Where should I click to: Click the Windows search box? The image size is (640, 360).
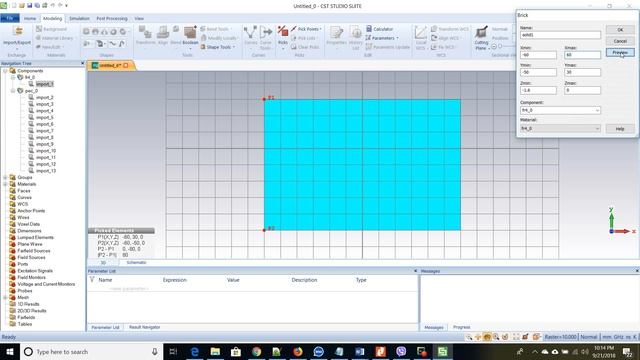(x=91, y=351)
